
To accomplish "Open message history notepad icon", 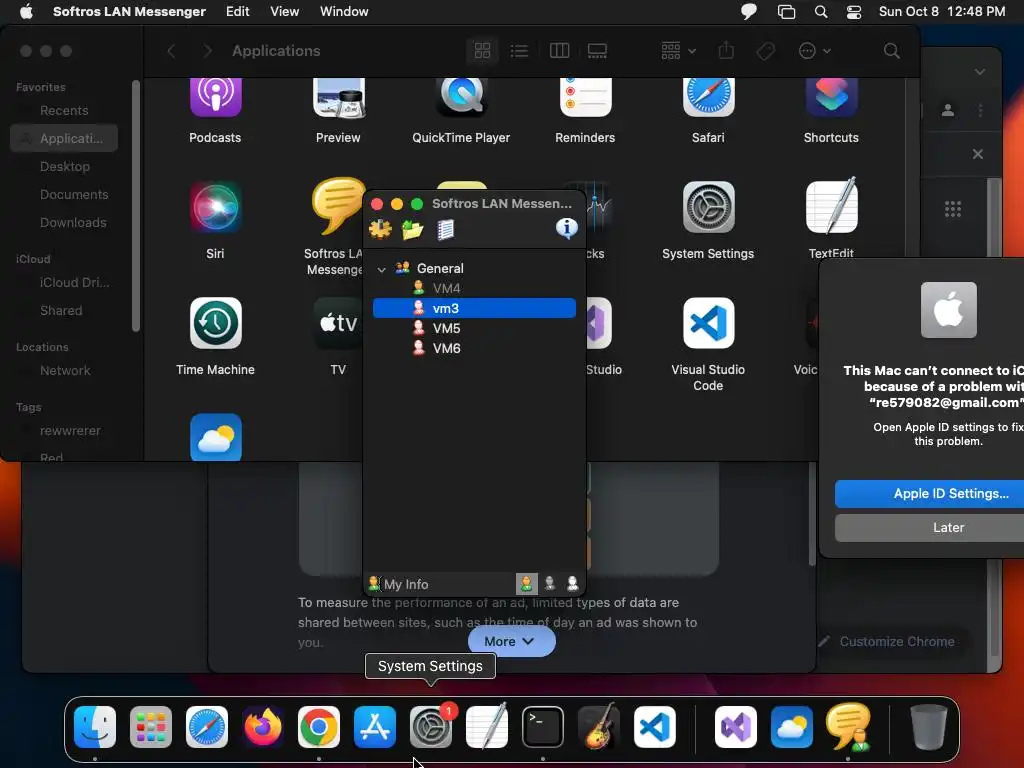I will coord(445,229).
